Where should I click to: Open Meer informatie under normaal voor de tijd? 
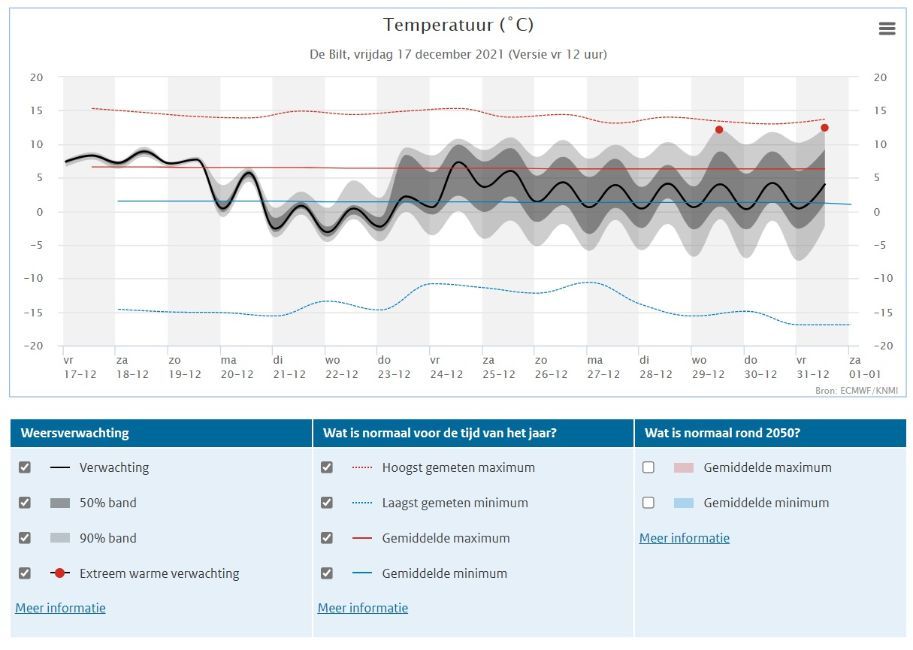pos(363,608)
